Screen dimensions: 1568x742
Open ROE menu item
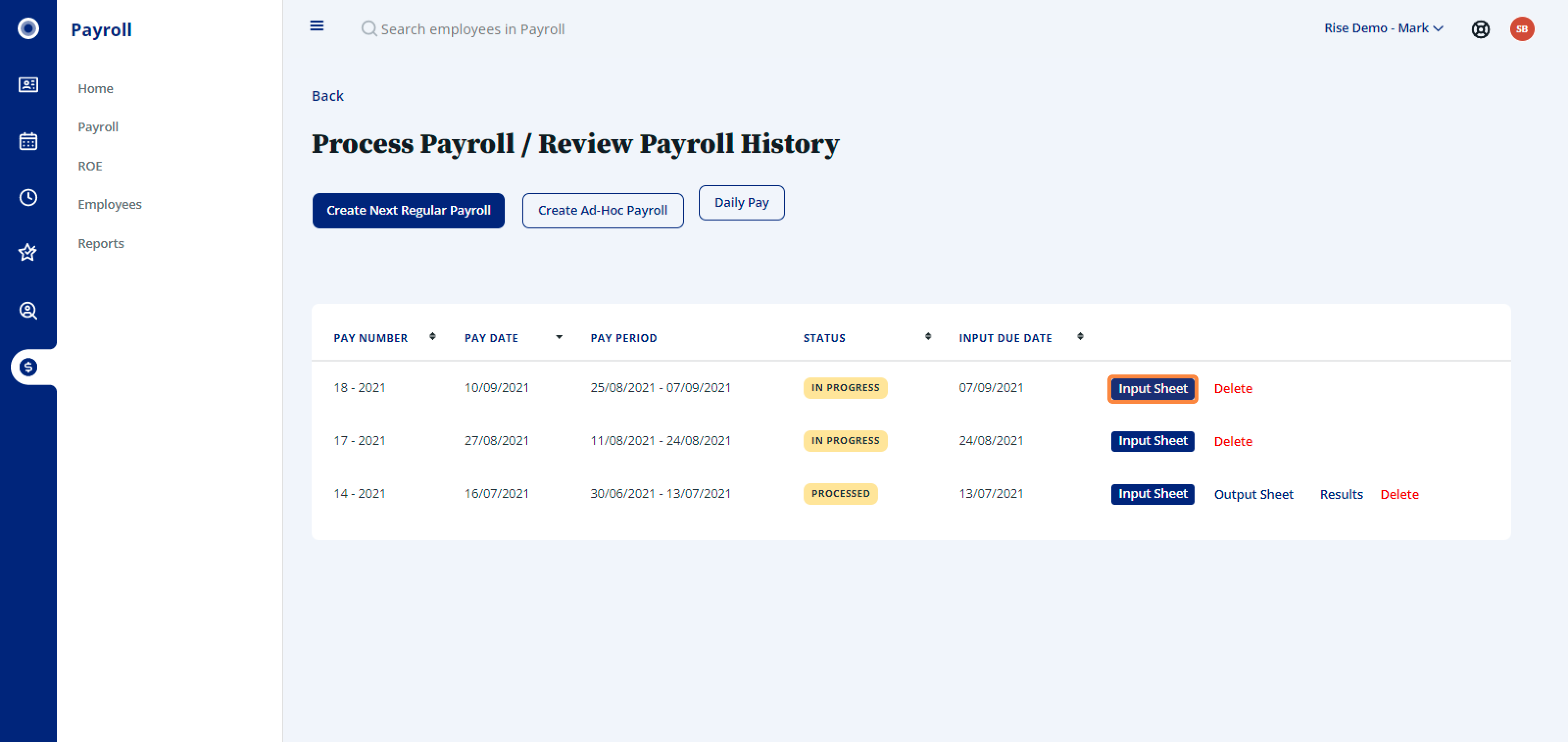point(90,166)
